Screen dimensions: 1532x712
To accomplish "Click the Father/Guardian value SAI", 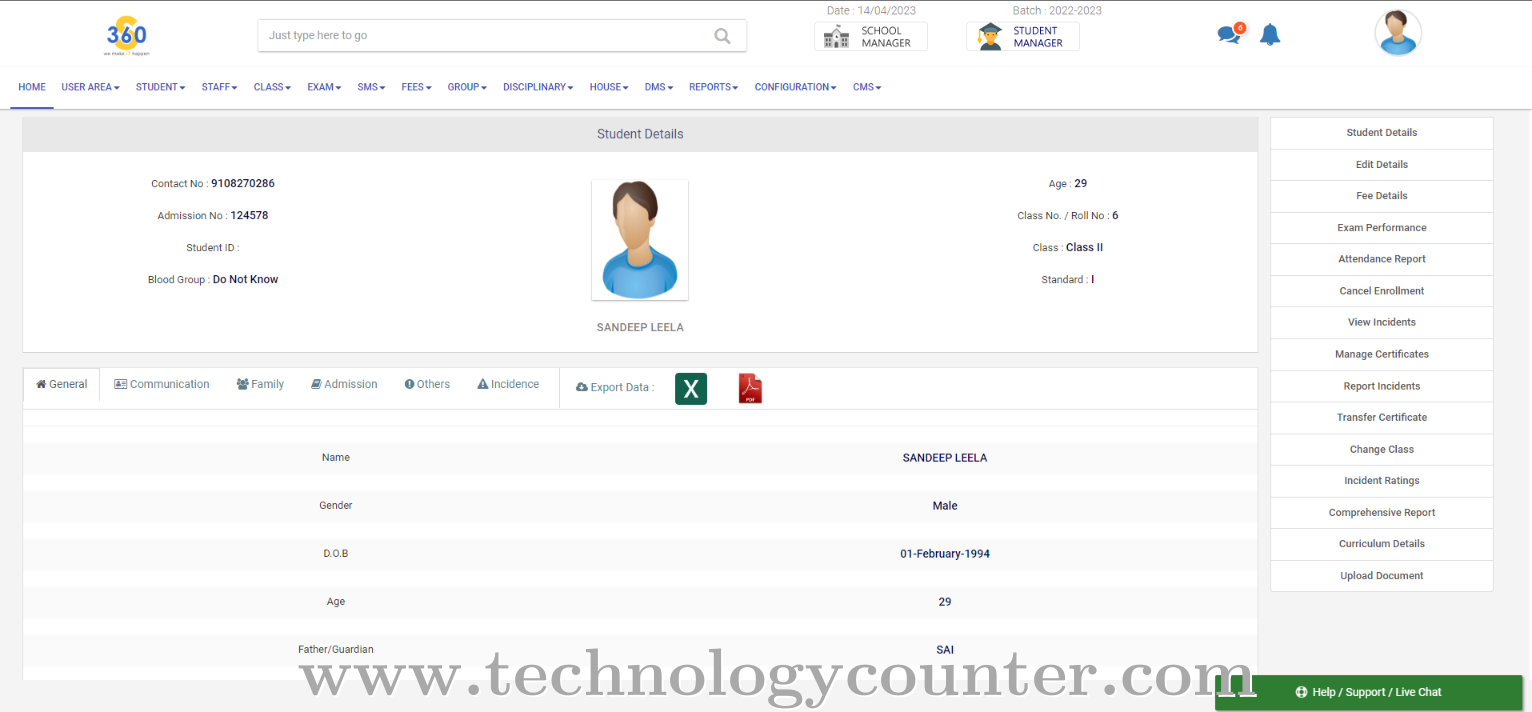I will tap(945, 650).
